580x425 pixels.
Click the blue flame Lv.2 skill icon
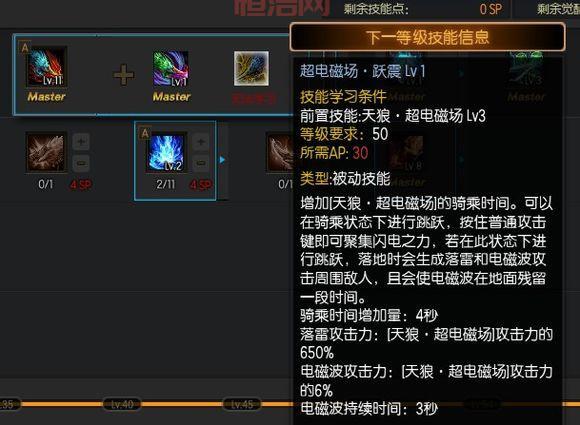pyautogui.click(x=166, y=153)
